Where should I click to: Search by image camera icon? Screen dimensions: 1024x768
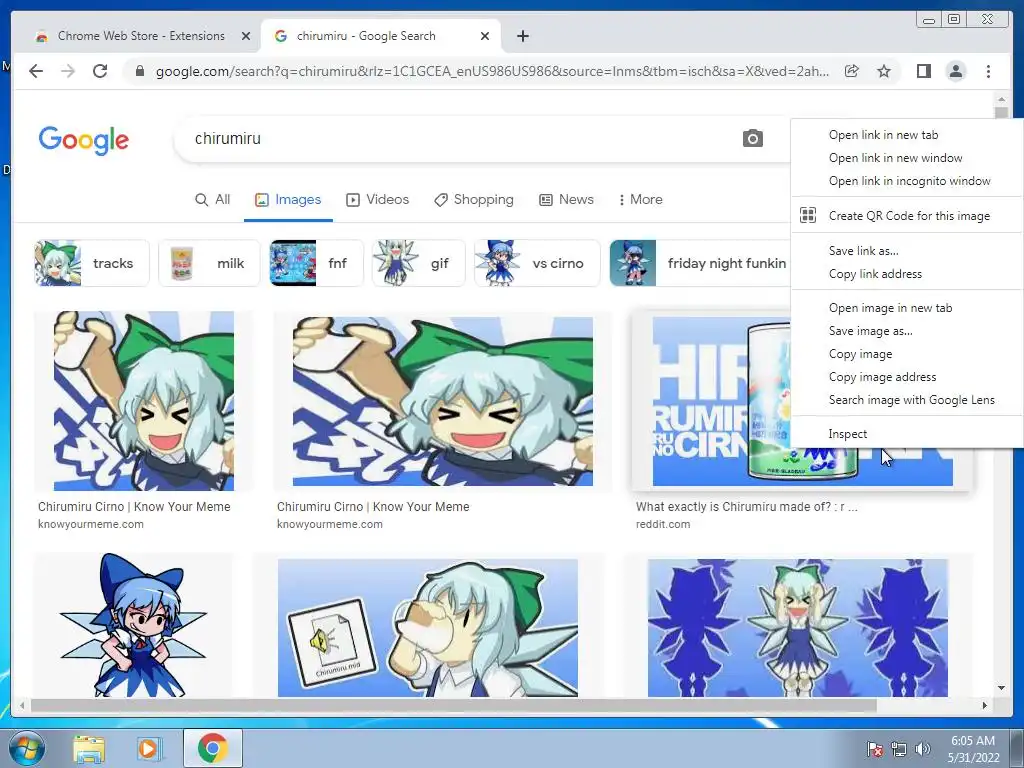click(752, 138)
